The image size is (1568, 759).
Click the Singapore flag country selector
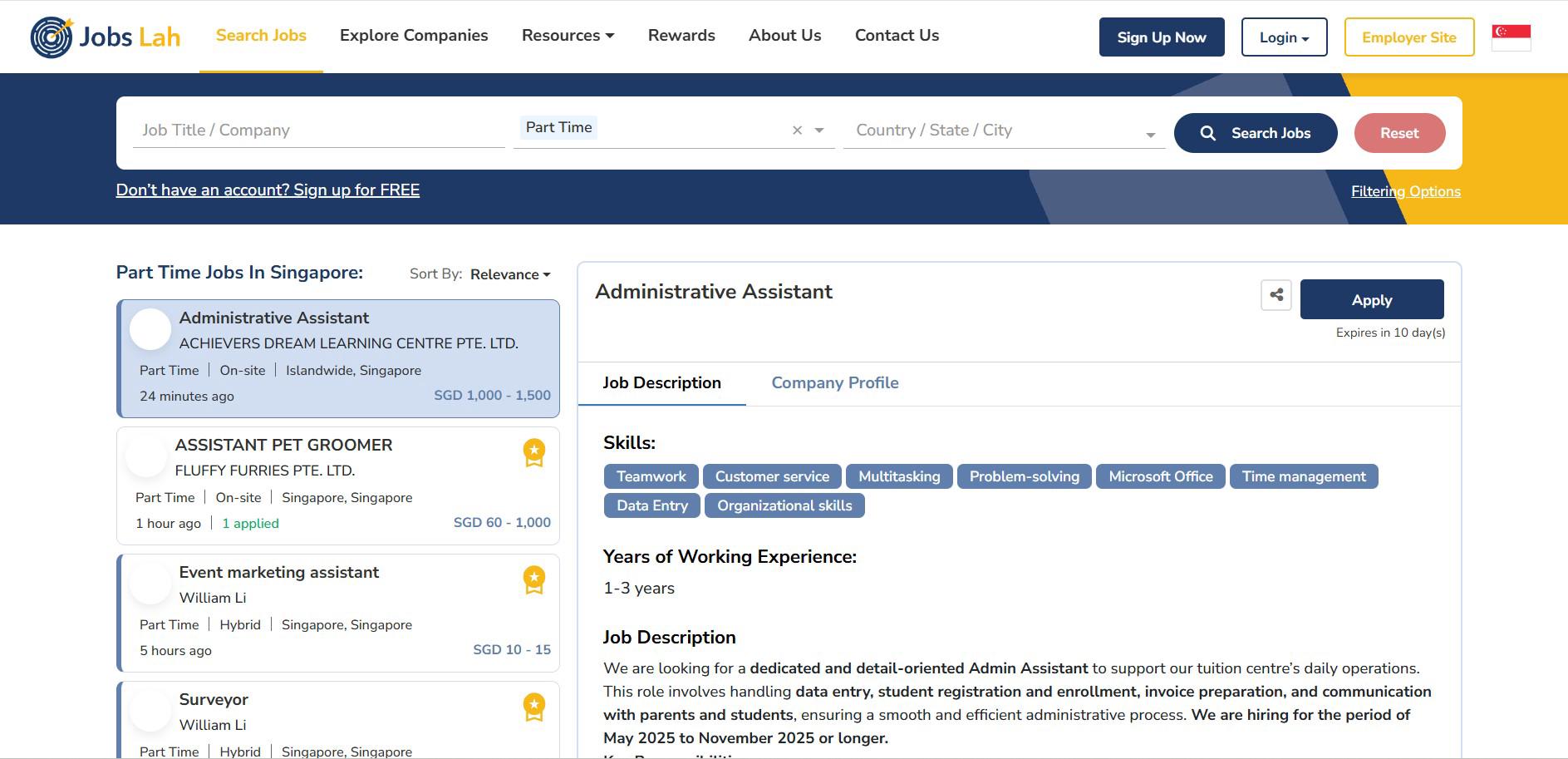tap(1511, 37)
